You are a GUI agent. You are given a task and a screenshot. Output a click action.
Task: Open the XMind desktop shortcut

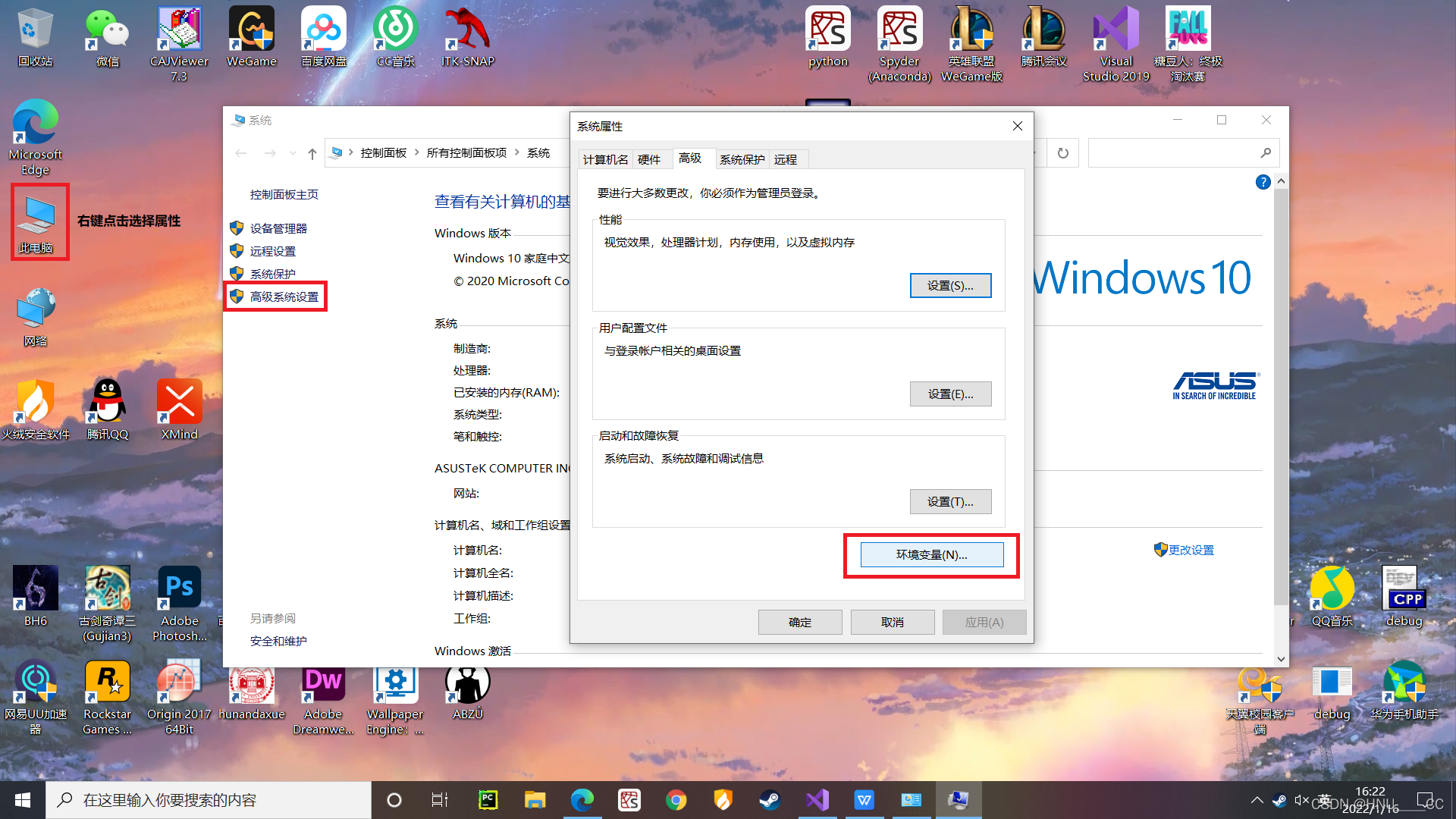179,402
